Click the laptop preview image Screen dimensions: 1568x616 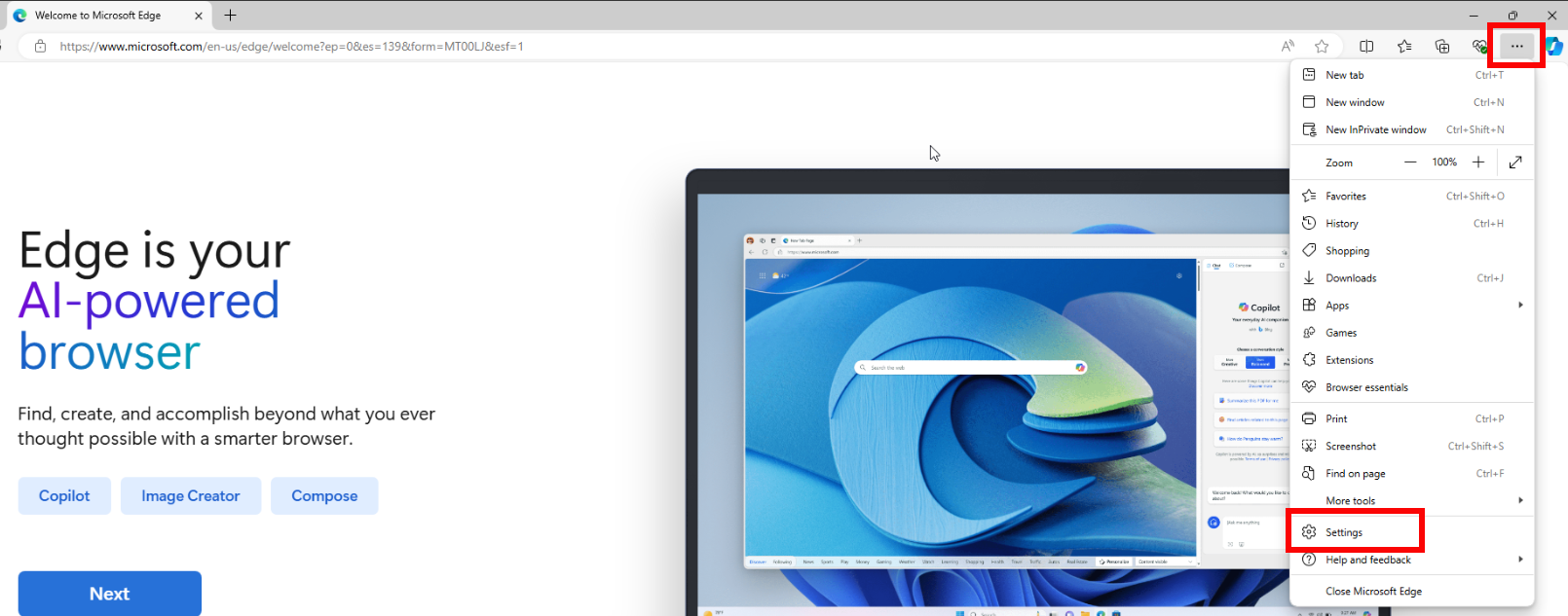tap(988, 392)
